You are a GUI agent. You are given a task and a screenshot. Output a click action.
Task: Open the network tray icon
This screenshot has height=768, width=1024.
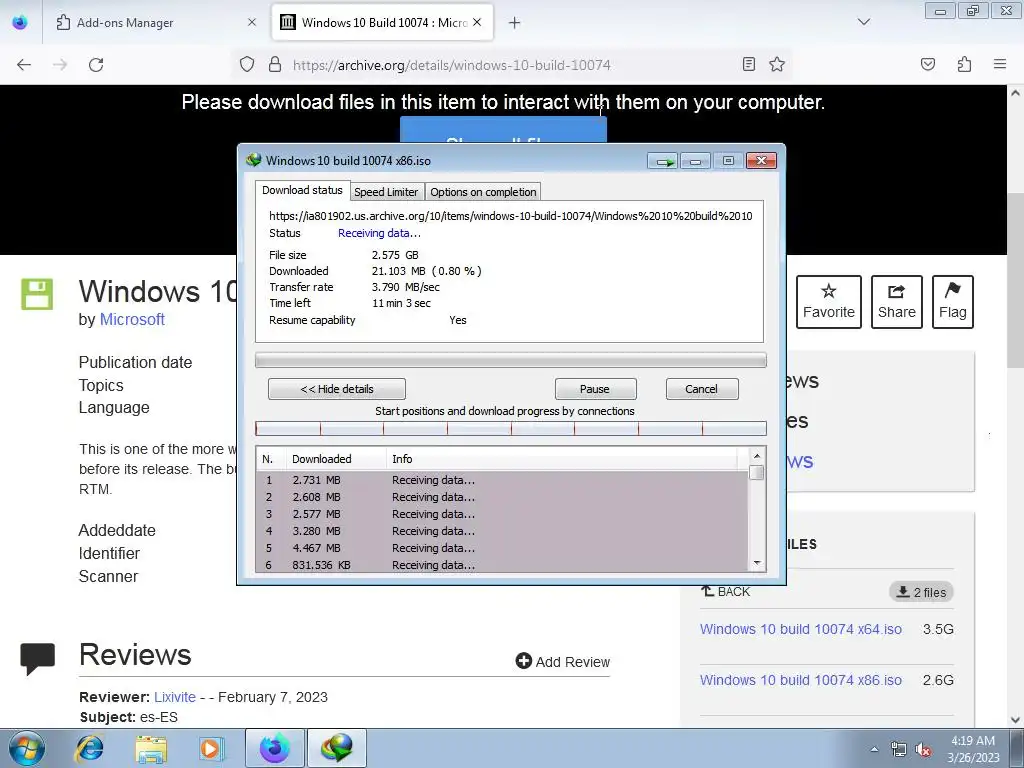point(899,750)
